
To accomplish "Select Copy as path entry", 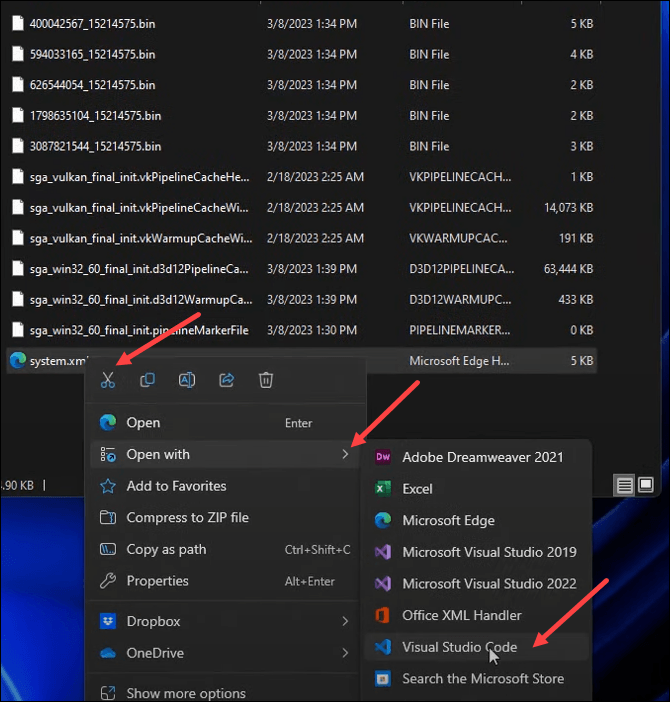I will click(166, 549).
